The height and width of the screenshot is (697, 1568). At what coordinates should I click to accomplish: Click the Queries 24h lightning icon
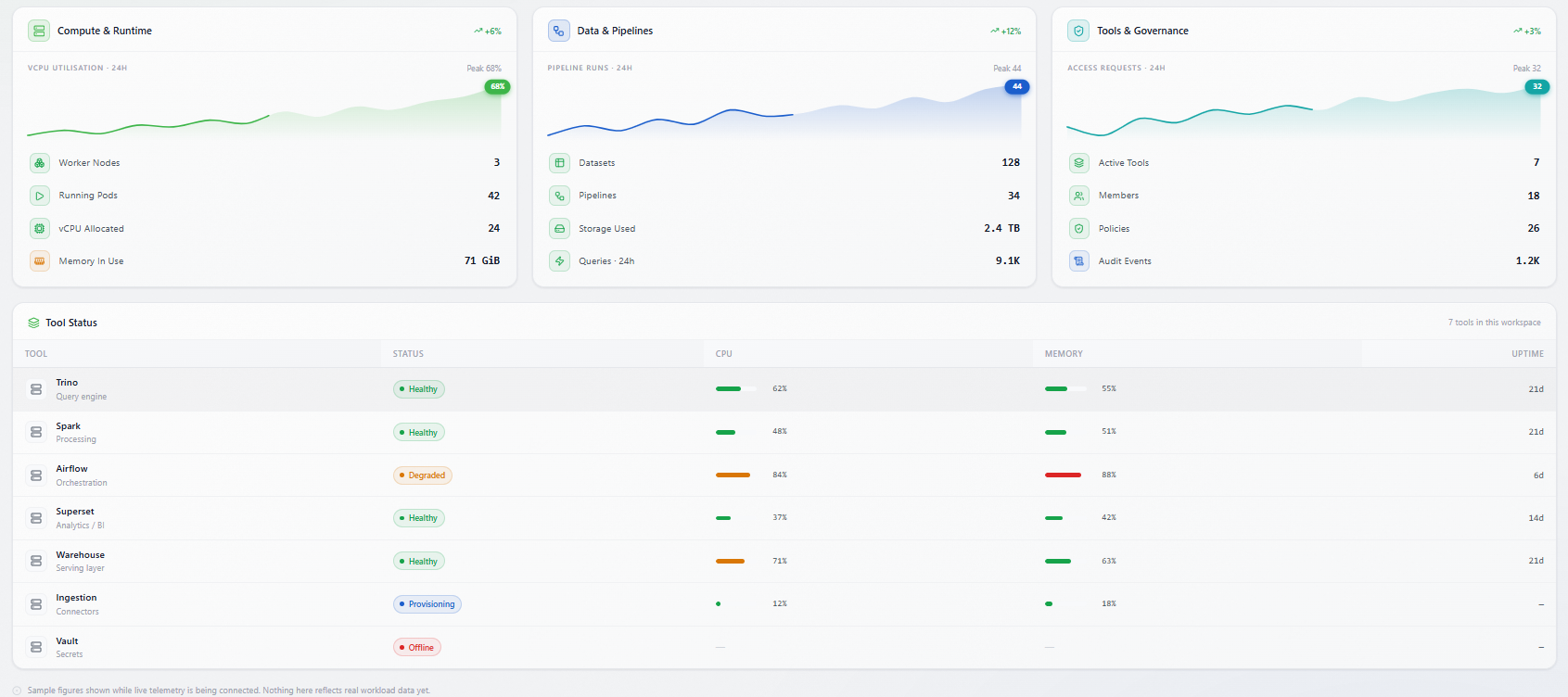coord(560,261)
